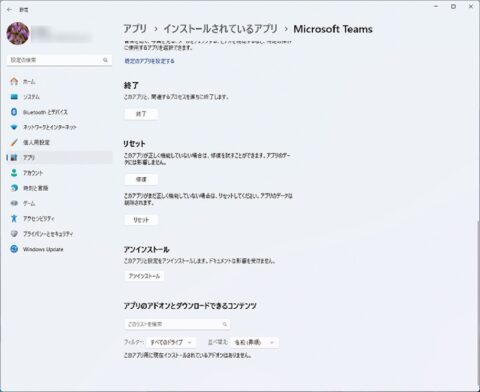Open the user profile avatar
Image resolution: width=480 pixels, height=392 pixels.
coord(18,33)
